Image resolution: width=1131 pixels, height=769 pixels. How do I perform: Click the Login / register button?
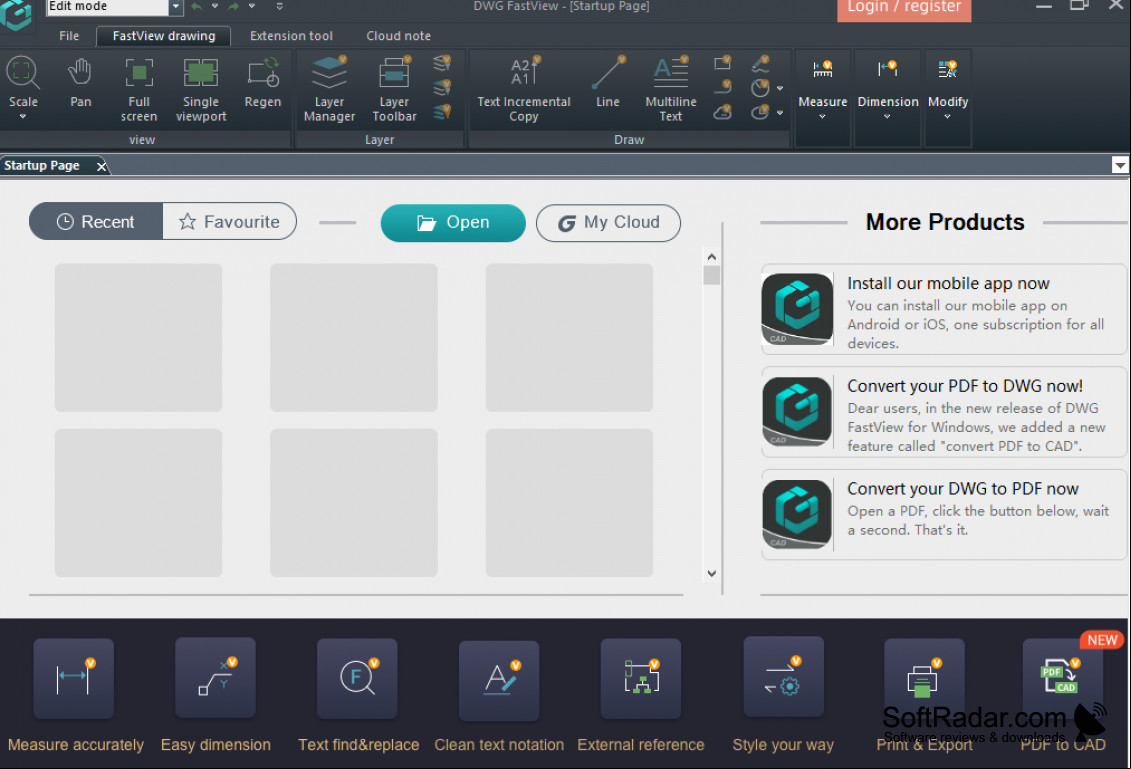click(x=903, y=8)
